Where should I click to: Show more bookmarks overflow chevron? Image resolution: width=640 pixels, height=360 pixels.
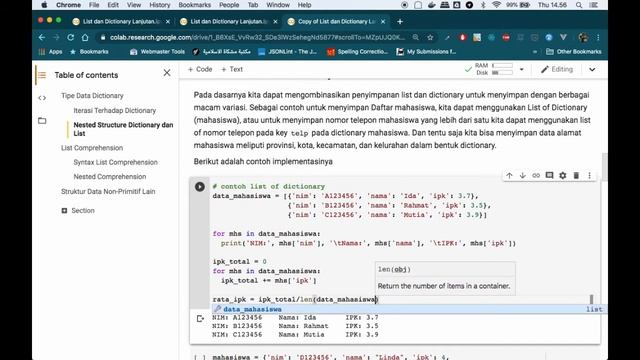[x=535, y=52]
